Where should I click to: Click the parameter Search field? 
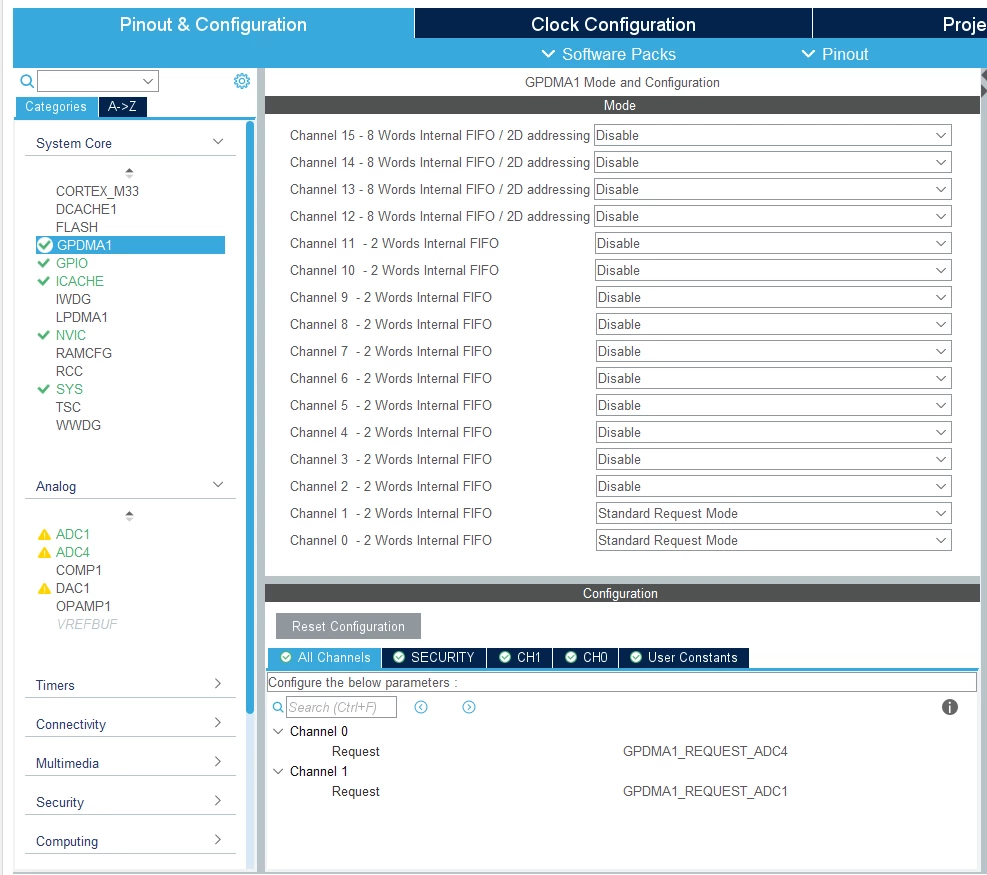[x=341, y=707]
